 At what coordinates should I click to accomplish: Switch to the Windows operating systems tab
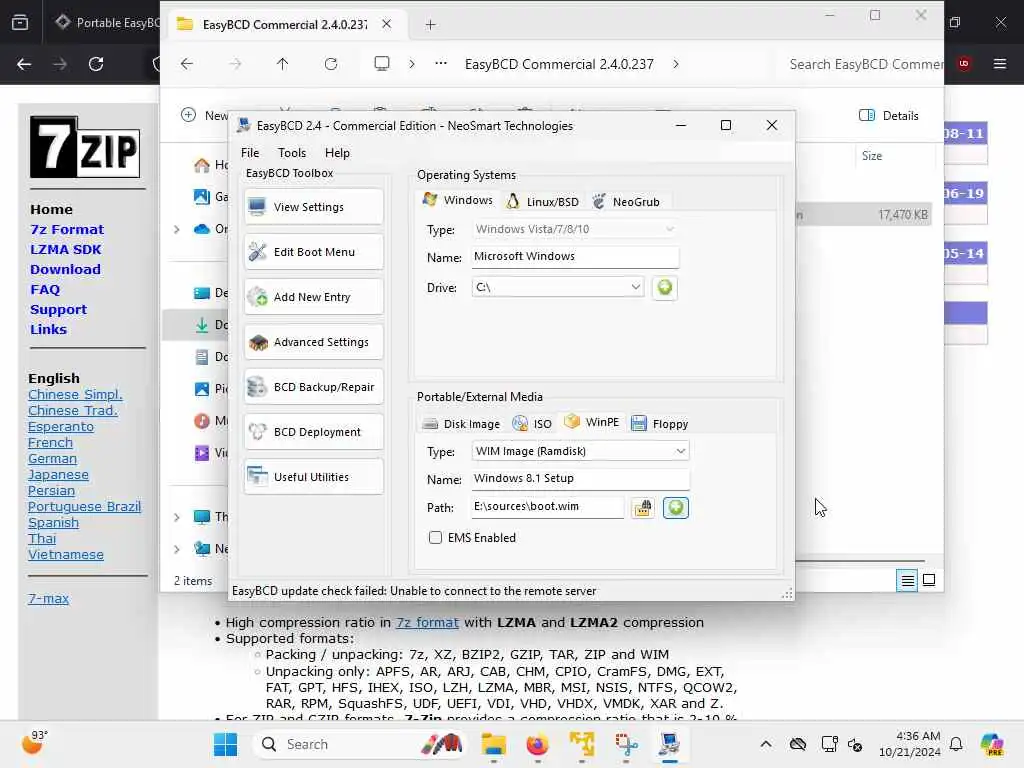tap(457, 200)
